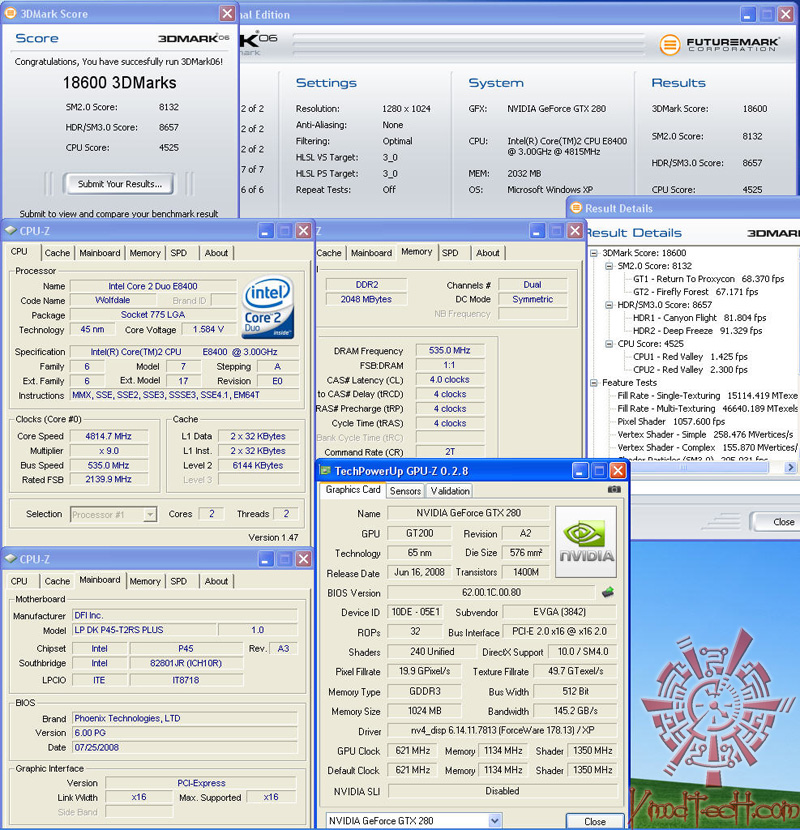The height and width of the screenshot is (830, 800).
Task: Click the Intel Core 2 Duo logo
Action: 267,307
